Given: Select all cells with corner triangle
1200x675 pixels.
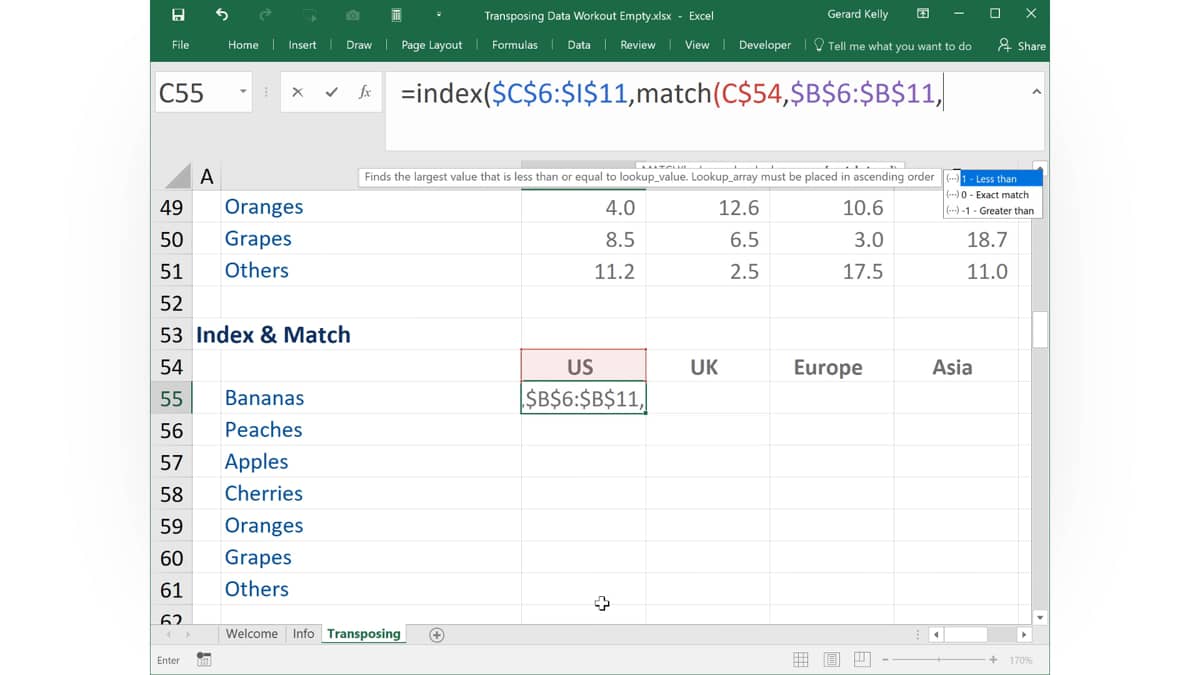Looking at the screenshot, I should click(178, 177).
